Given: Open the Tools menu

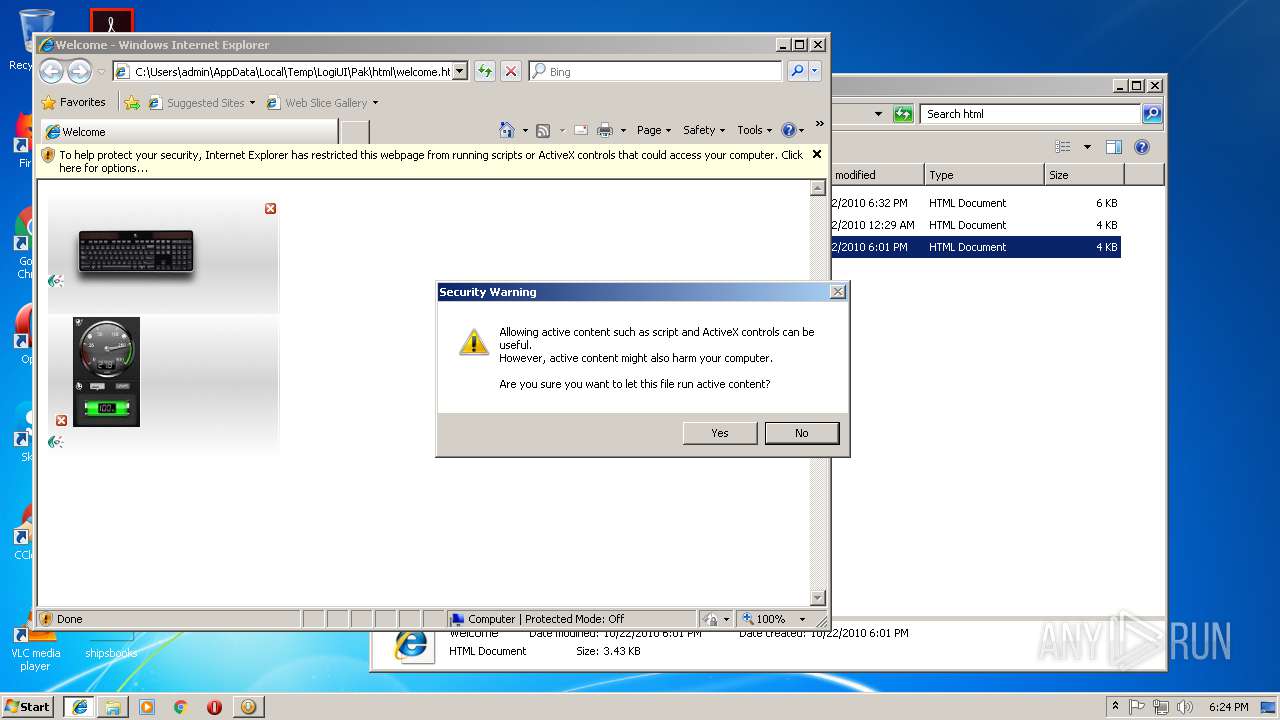Looking at the screenshot, I should point(754,130).
